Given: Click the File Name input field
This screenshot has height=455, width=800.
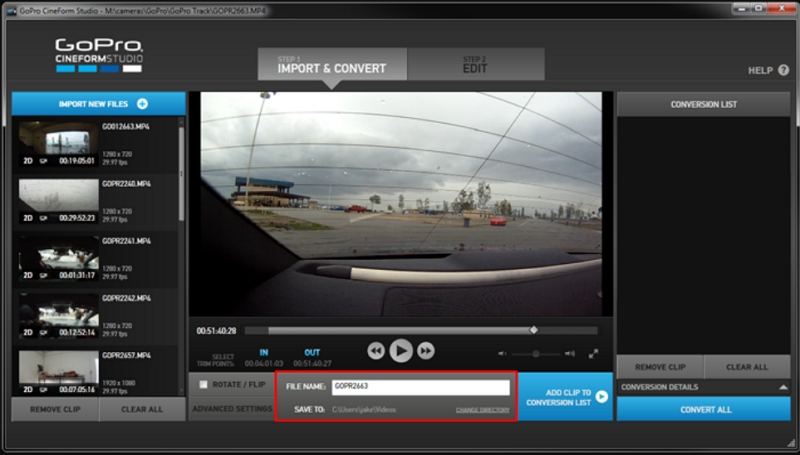Looking at the screenshot, I should pos(421,387).
